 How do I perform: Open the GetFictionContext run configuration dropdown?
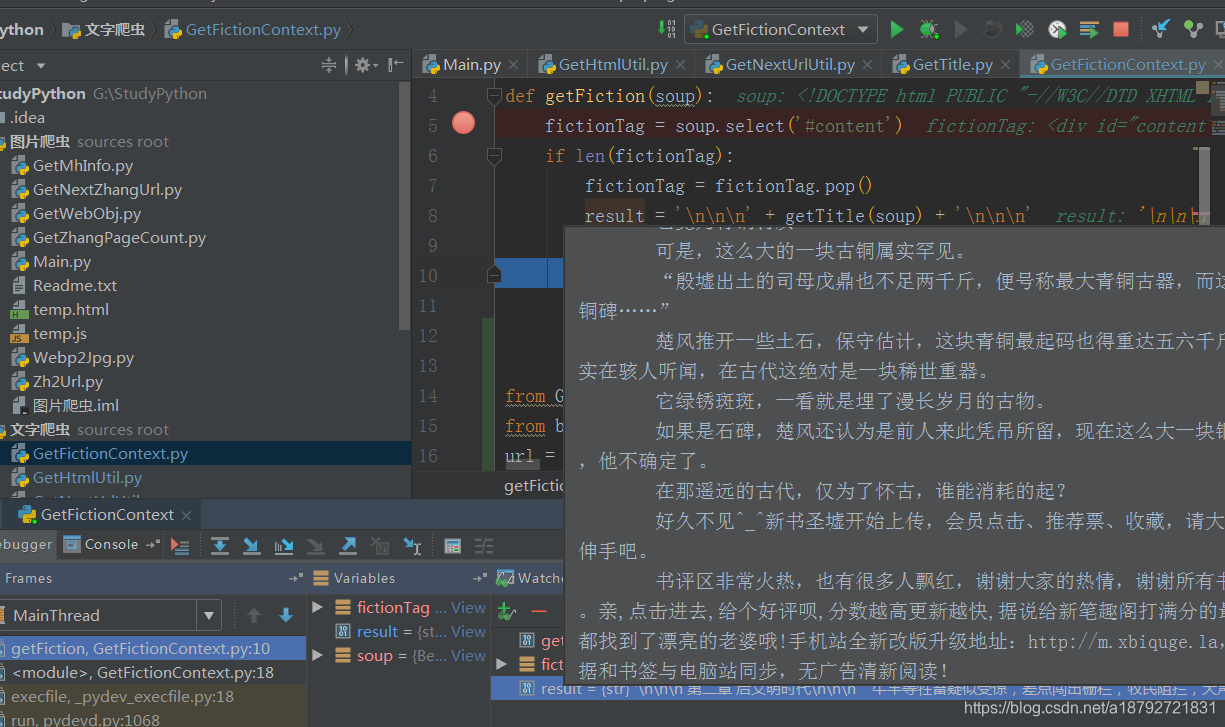pyautogui.click(x=780, y=30)
